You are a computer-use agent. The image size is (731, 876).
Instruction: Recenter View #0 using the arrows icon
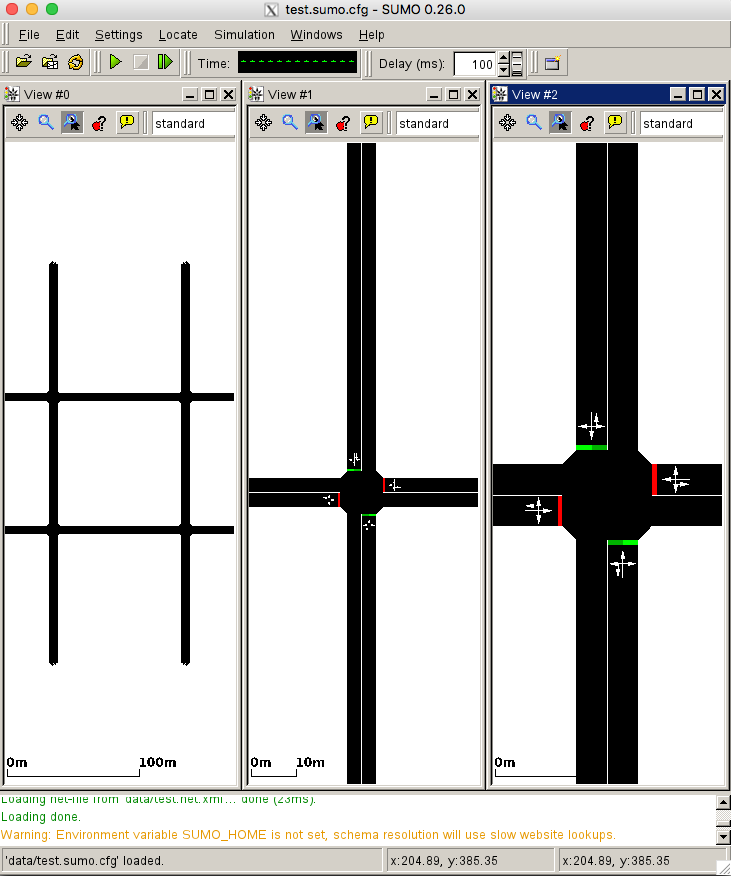[x=19, y=123]
